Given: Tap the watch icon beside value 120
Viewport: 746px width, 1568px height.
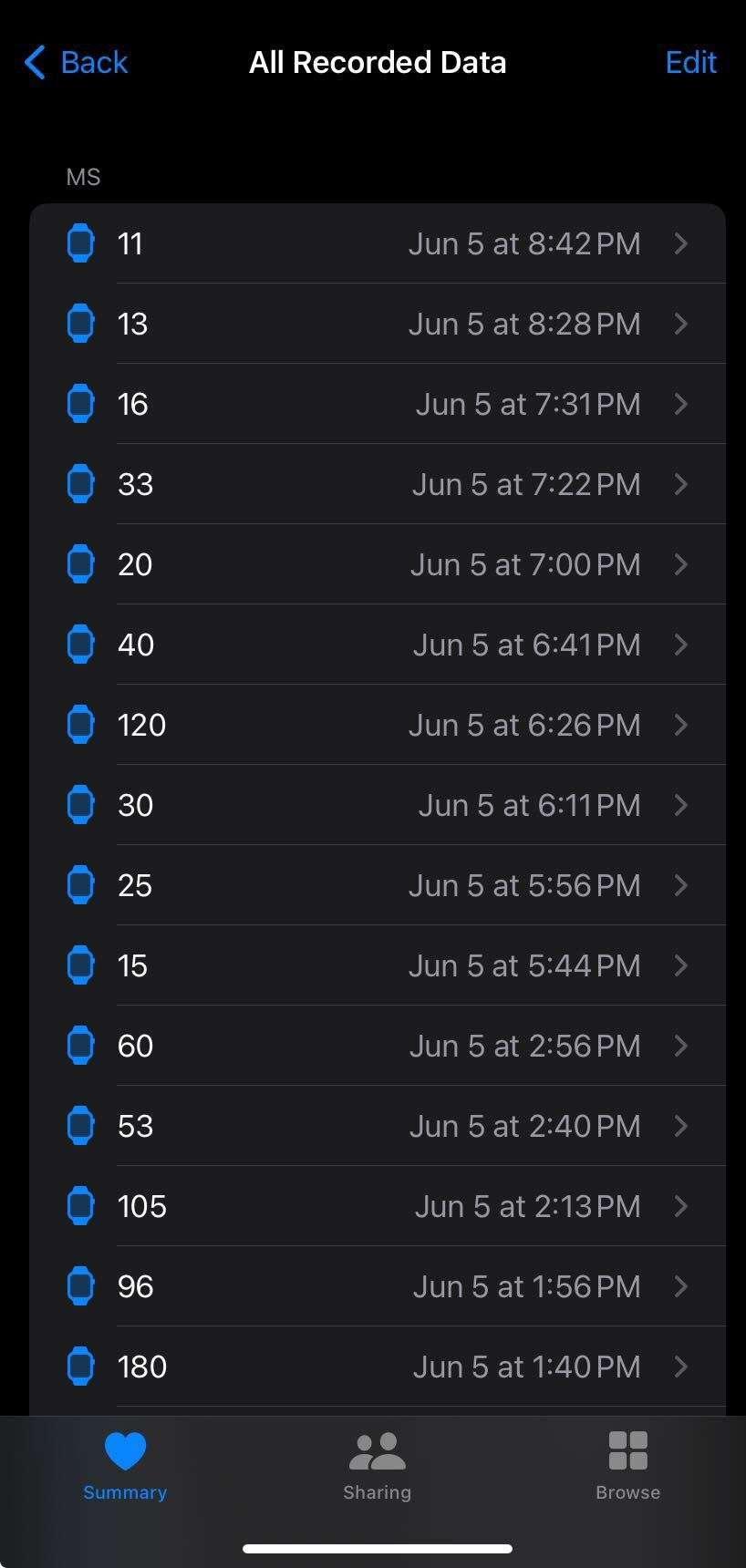Looking at the screenshot, I should coord(81,725).
